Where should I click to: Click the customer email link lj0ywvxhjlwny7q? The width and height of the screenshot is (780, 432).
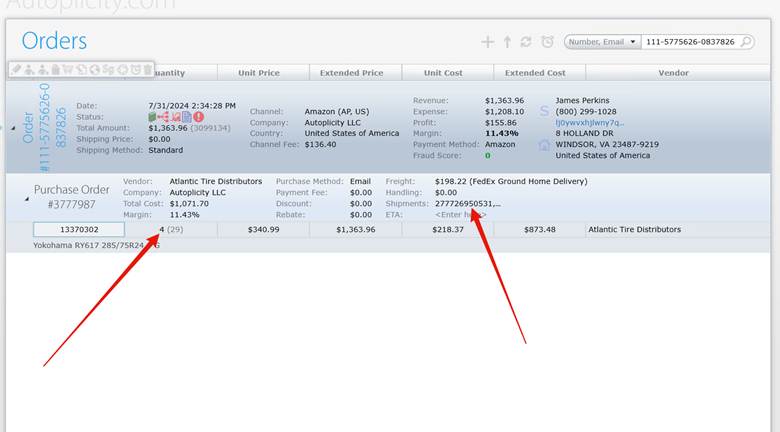(589, 122)
